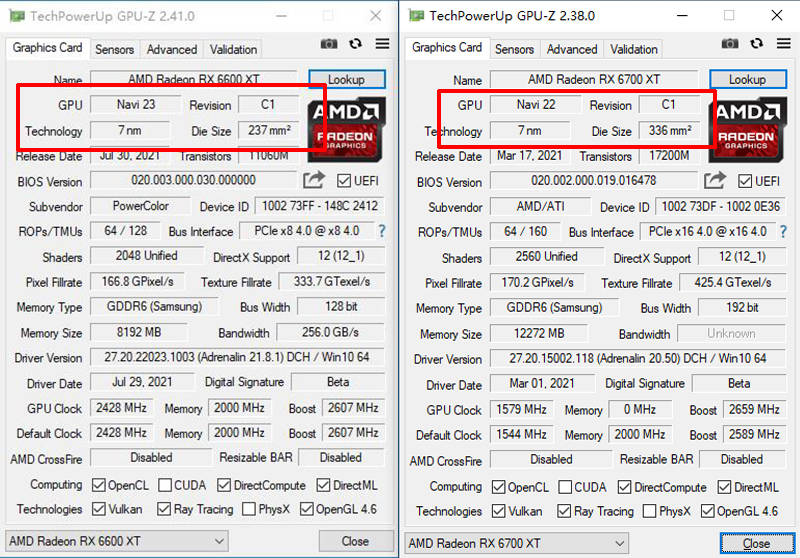Switch to Sensors tab in GPU-Z 2.41.0

(x=114, y=49)
